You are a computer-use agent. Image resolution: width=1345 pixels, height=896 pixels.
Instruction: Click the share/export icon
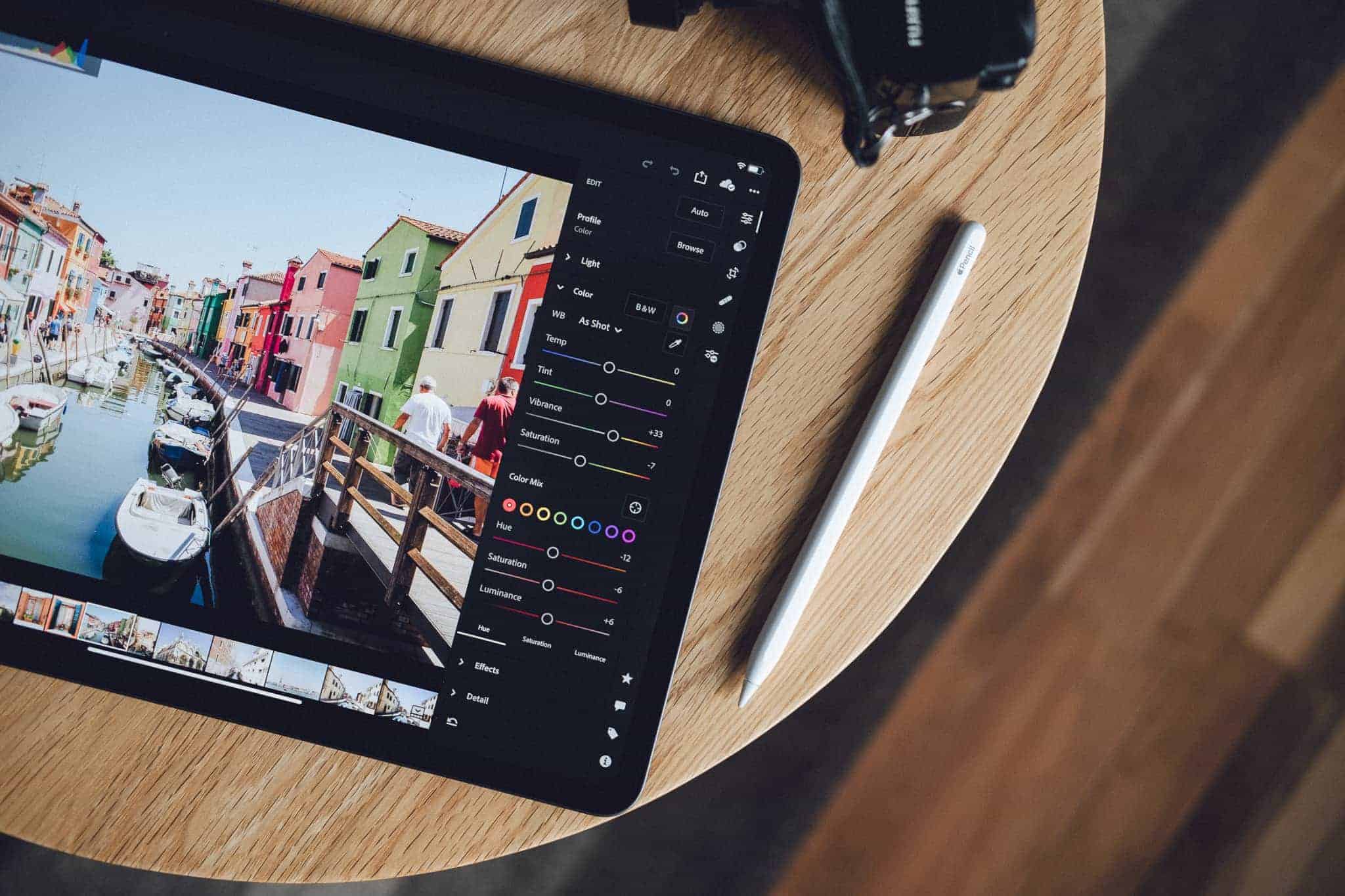(700, 175)
